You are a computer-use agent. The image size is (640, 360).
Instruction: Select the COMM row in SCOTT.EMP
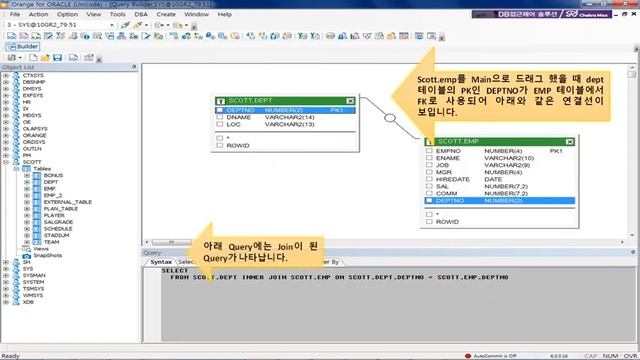[x=500, y=193]
